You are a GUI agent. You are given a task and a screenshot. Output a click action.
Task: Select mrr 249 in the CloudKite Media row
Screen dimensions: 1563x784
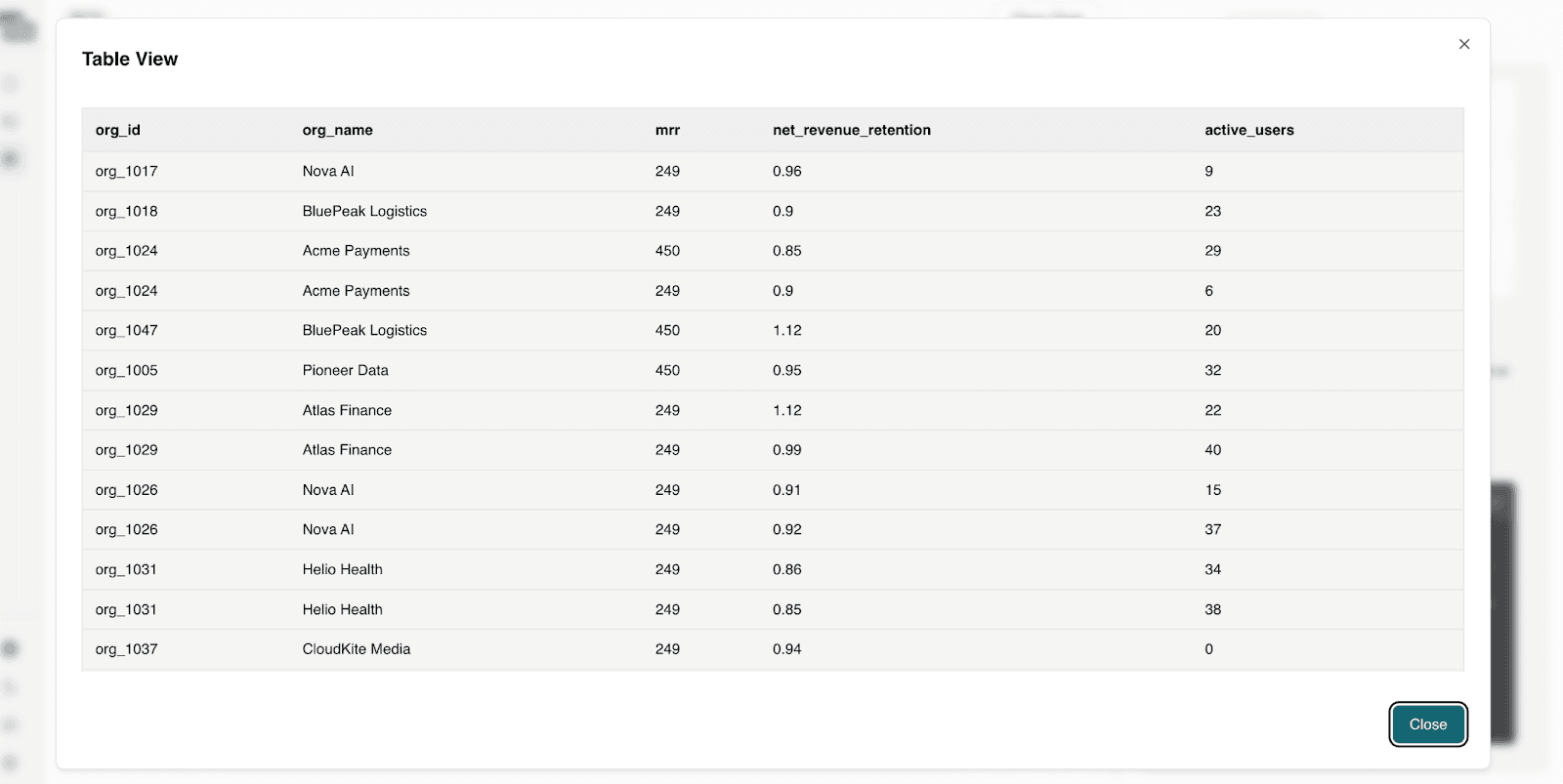[x=667, y=649]
